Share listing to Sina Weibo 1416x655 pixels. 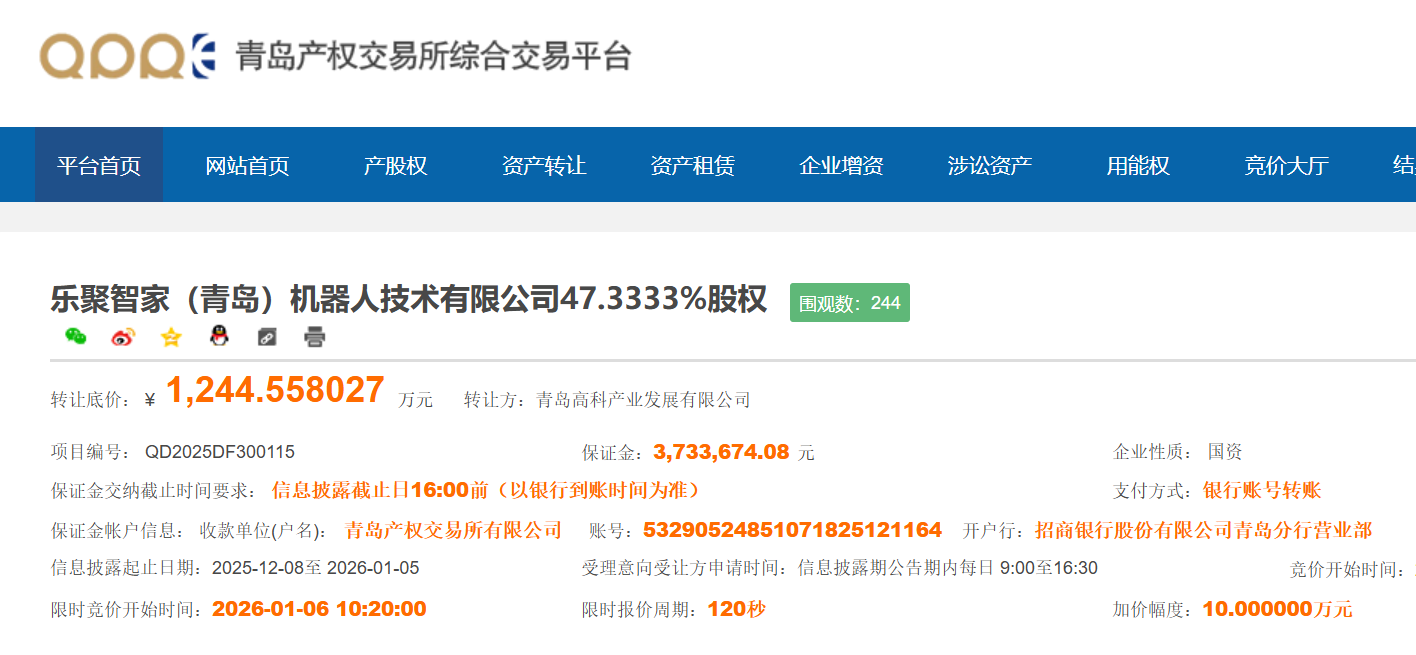click(123, 337)
